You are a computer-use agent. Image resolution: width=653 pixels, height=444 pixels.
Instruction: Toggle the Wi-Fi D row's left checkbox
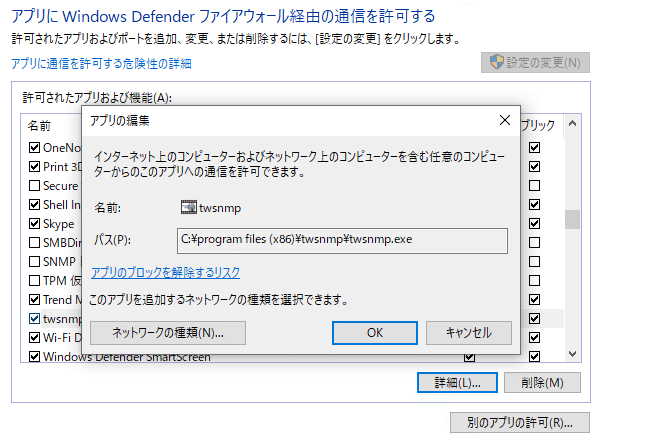[35, 337]
